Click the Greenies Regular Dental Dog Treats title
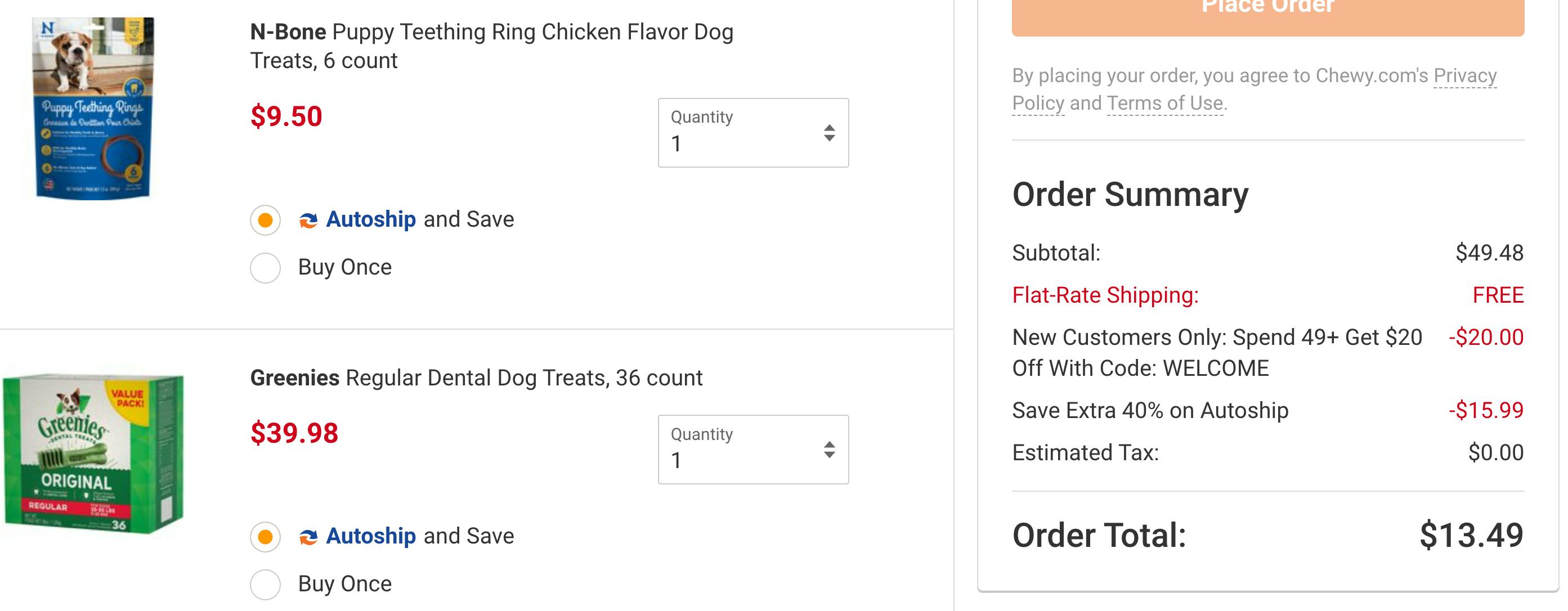1568x611 pixels. pos(476,378)
